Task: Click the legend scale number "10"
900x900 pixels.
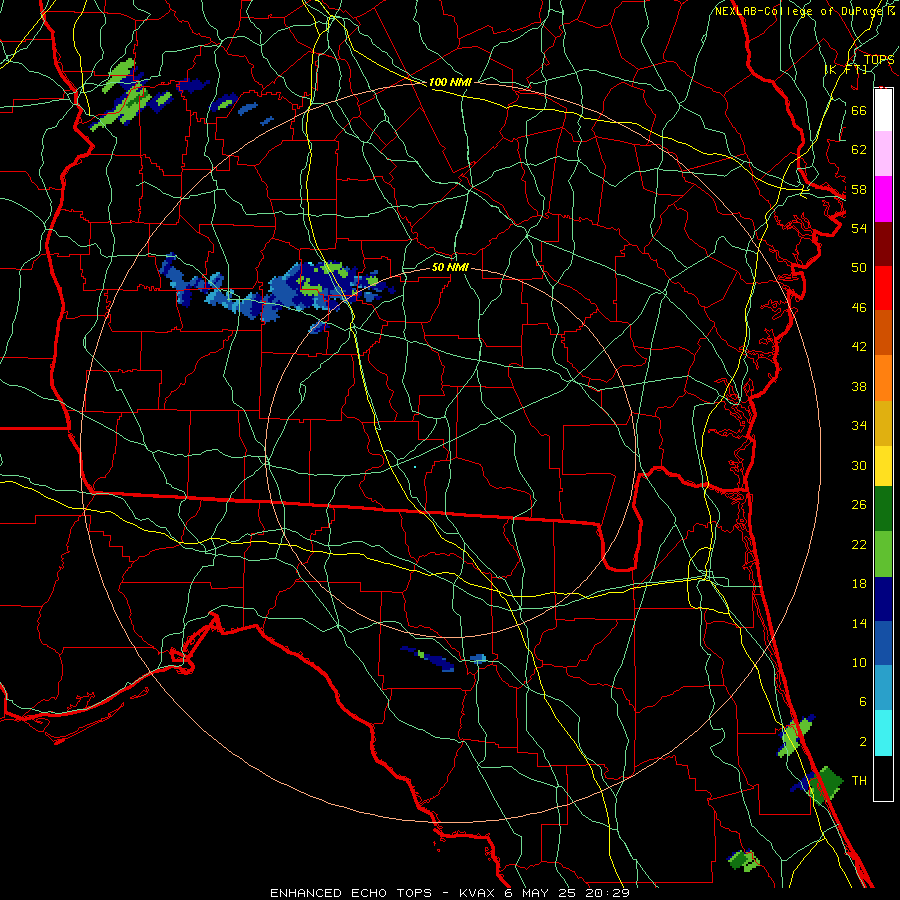Action: coord(859,662)
